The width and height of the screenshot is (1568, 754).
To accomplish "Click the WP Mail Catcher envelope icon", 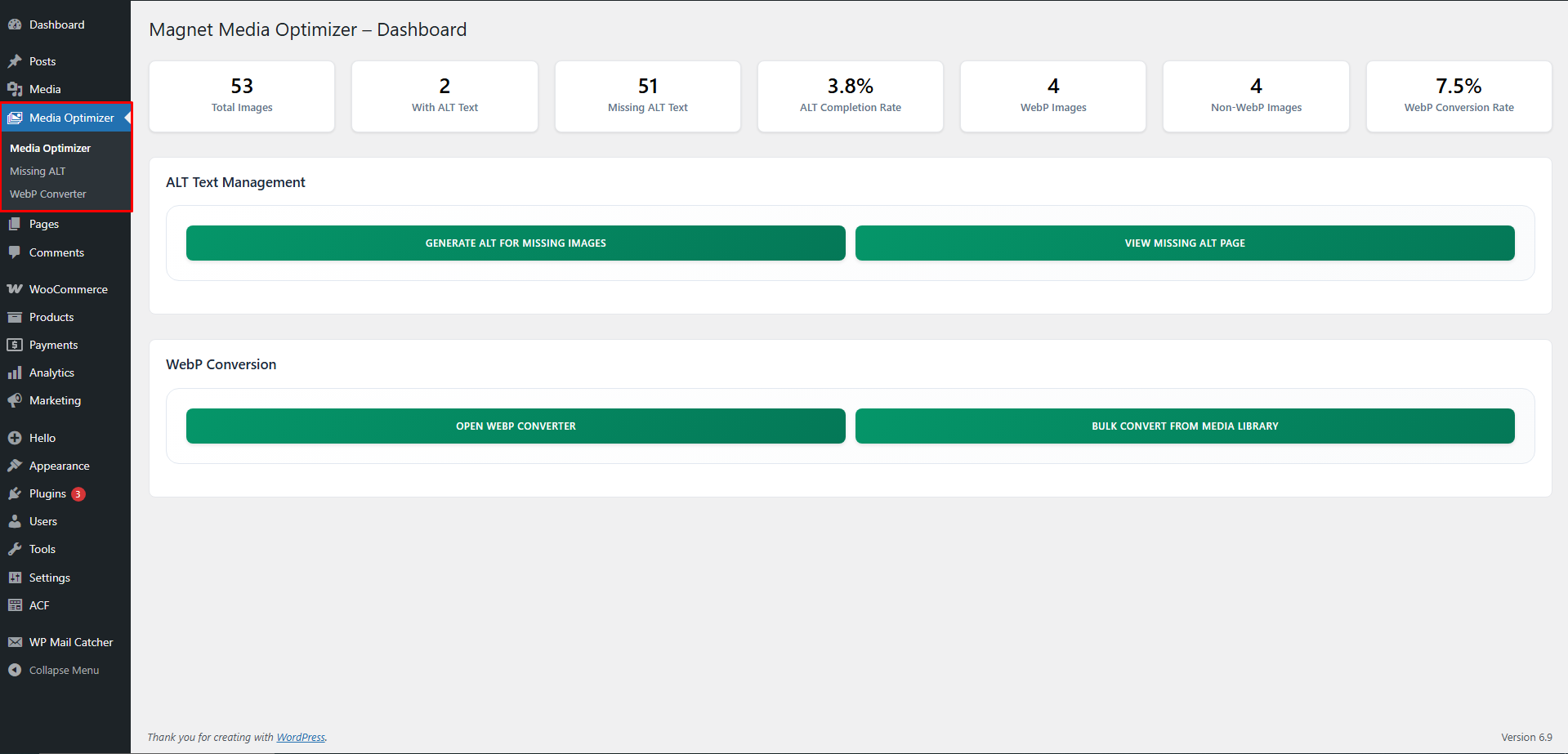I will click(x=15, y=642).
